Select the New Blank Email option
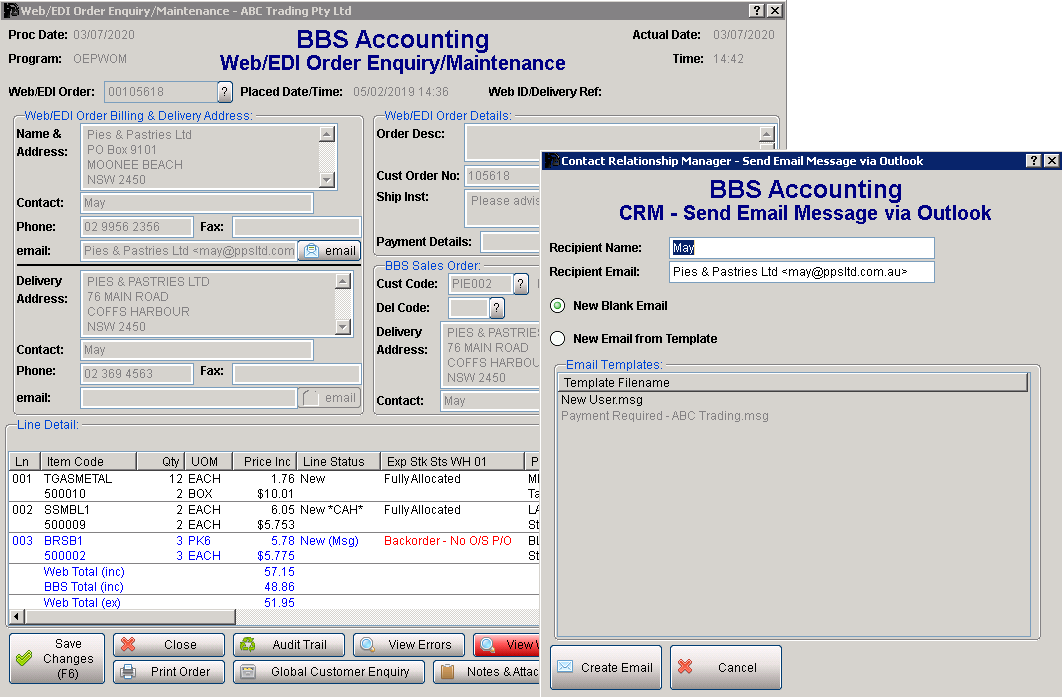Screen dimensions: 1062x697 [558, 306]
